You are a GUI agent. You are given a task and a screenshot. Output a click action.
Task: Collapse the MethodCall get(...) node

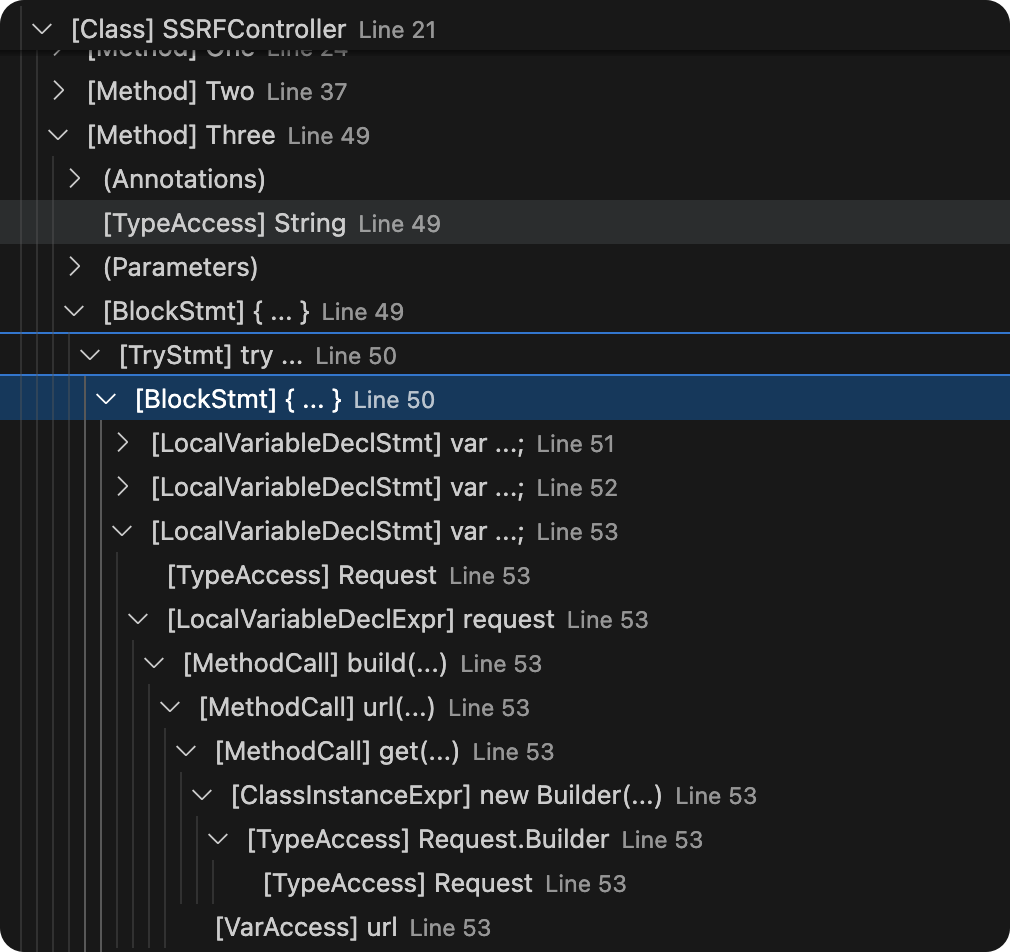pos(186,751)
